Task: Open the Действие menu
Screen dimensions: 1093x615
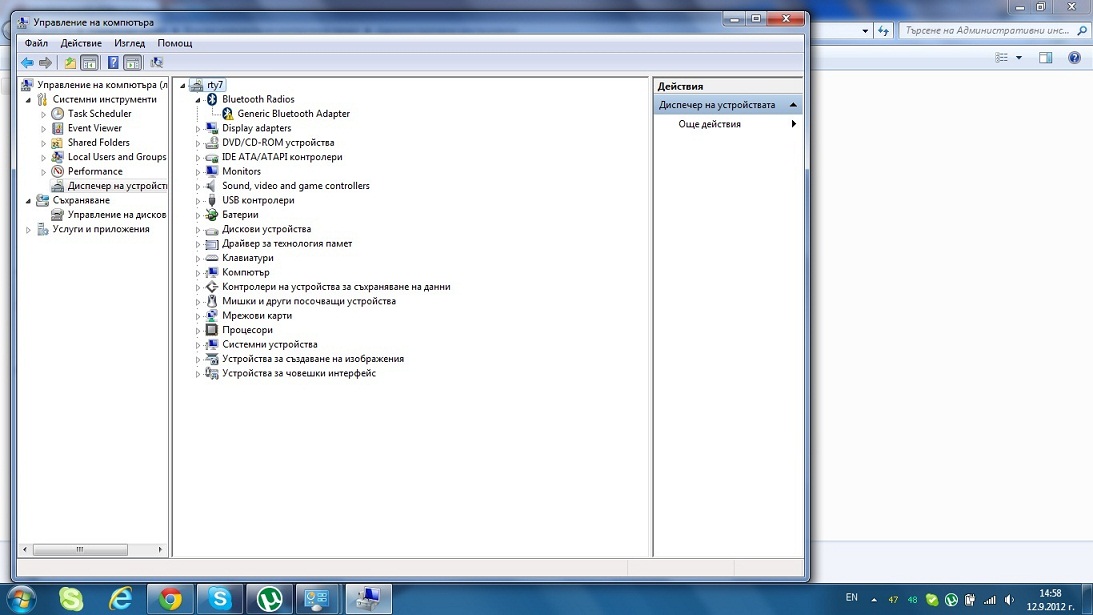Action: point(81,43)
